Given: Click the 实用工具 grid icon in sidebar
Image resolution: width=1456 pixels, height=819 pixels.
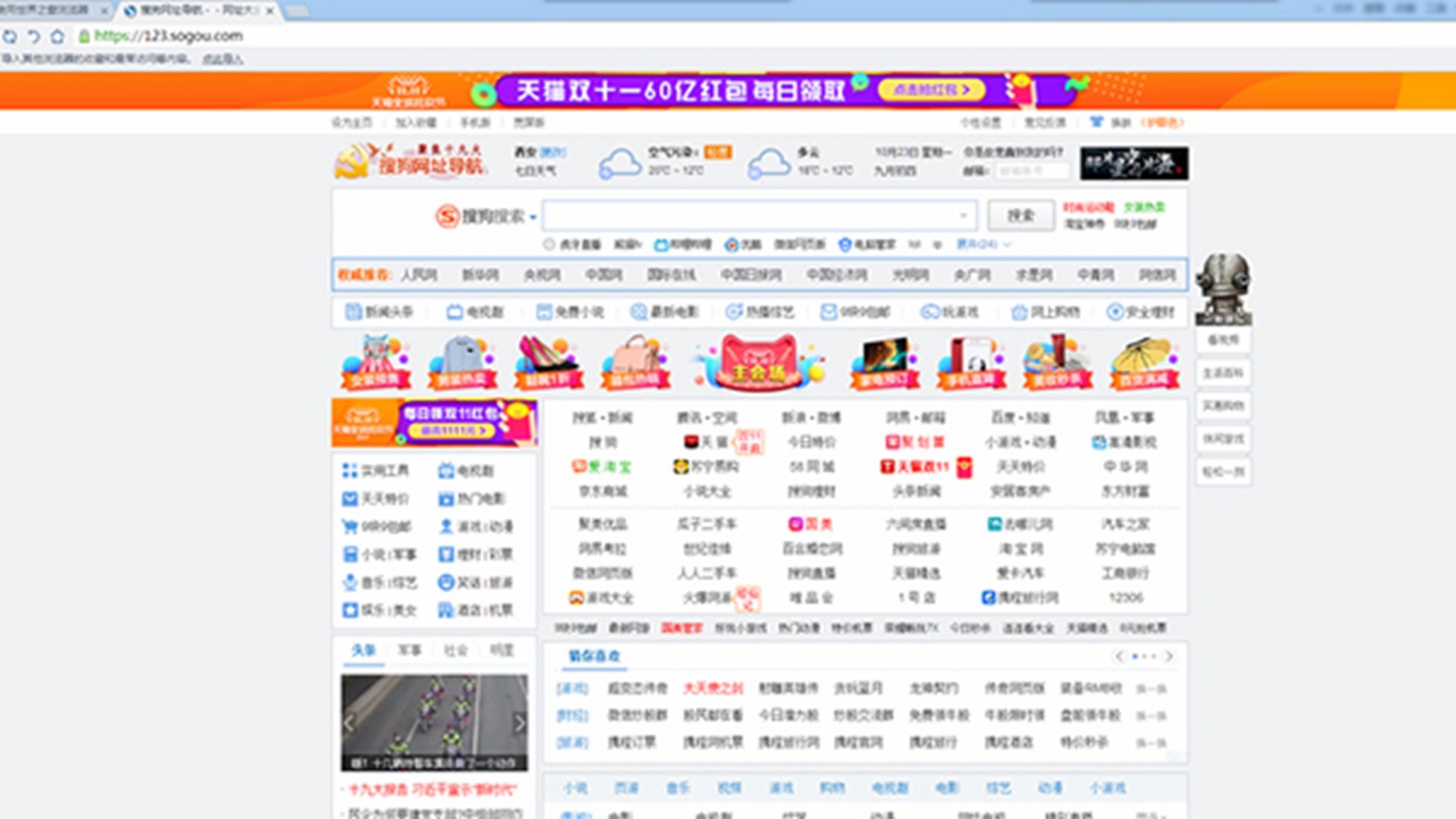Looking at the screenshot, I should pyautogui.click(x=350, y=471).
